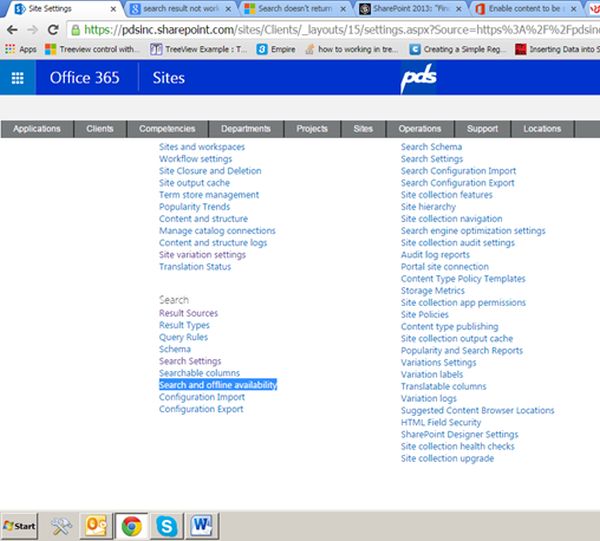Image resolution: width=600 pixels, height=541 pixels.
Task: Click the browser forward arrow
Action: 33,29
